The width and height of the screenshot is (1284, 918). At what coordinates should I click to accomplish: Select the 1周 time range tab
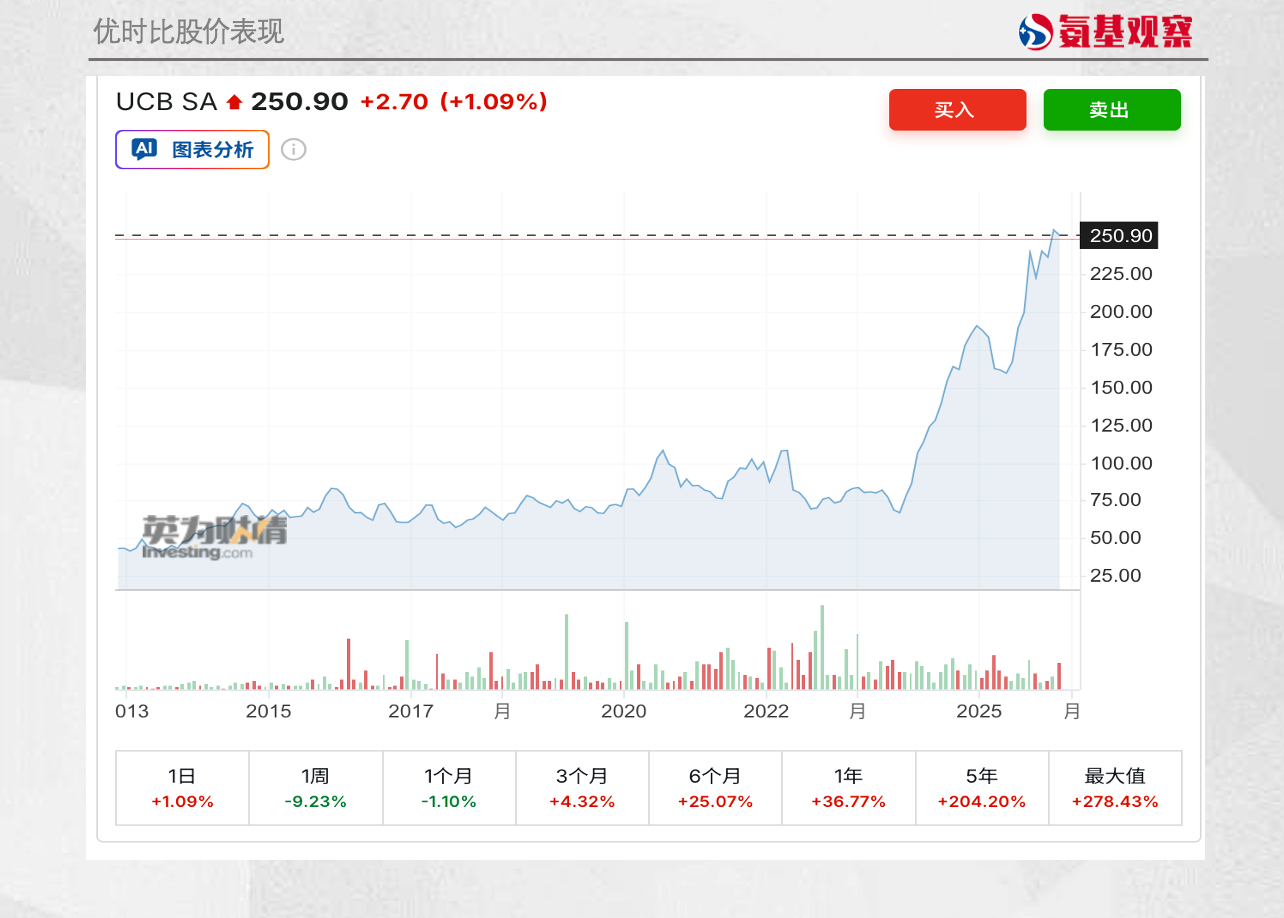[315, 788]
